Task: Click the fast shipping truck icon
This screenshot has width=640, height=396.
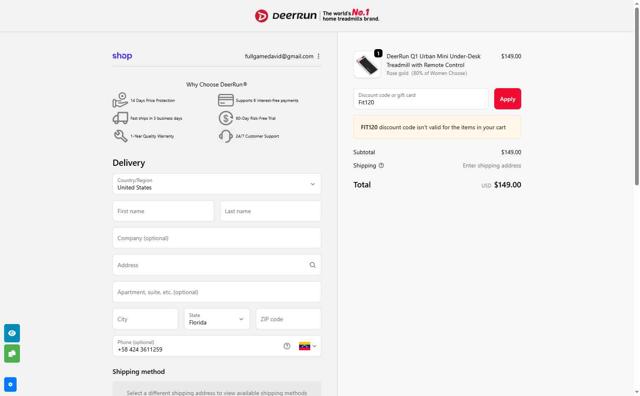Action: [120, 118]
